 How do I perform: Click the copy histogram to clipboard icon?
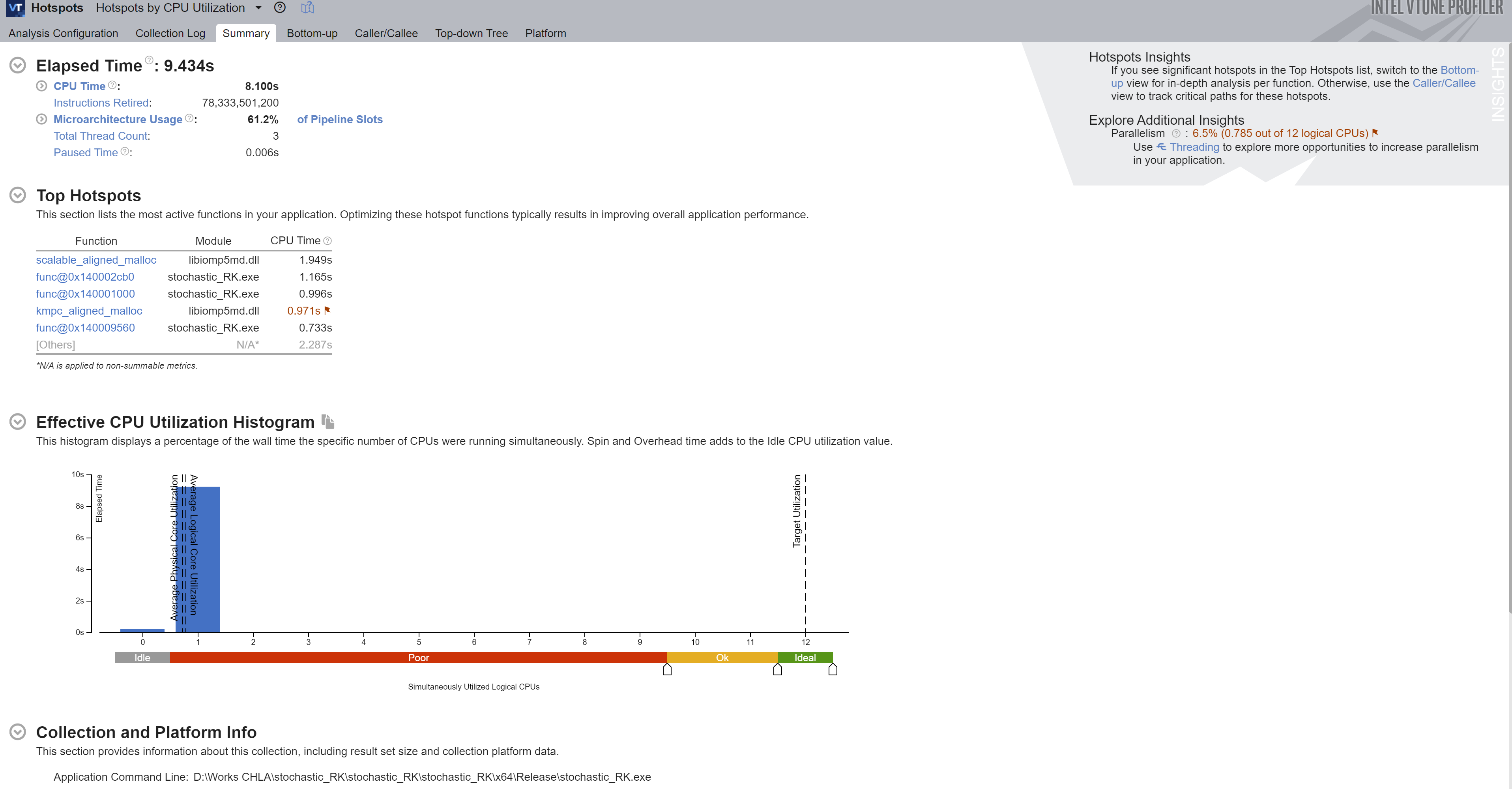click(x=327, y=422)
